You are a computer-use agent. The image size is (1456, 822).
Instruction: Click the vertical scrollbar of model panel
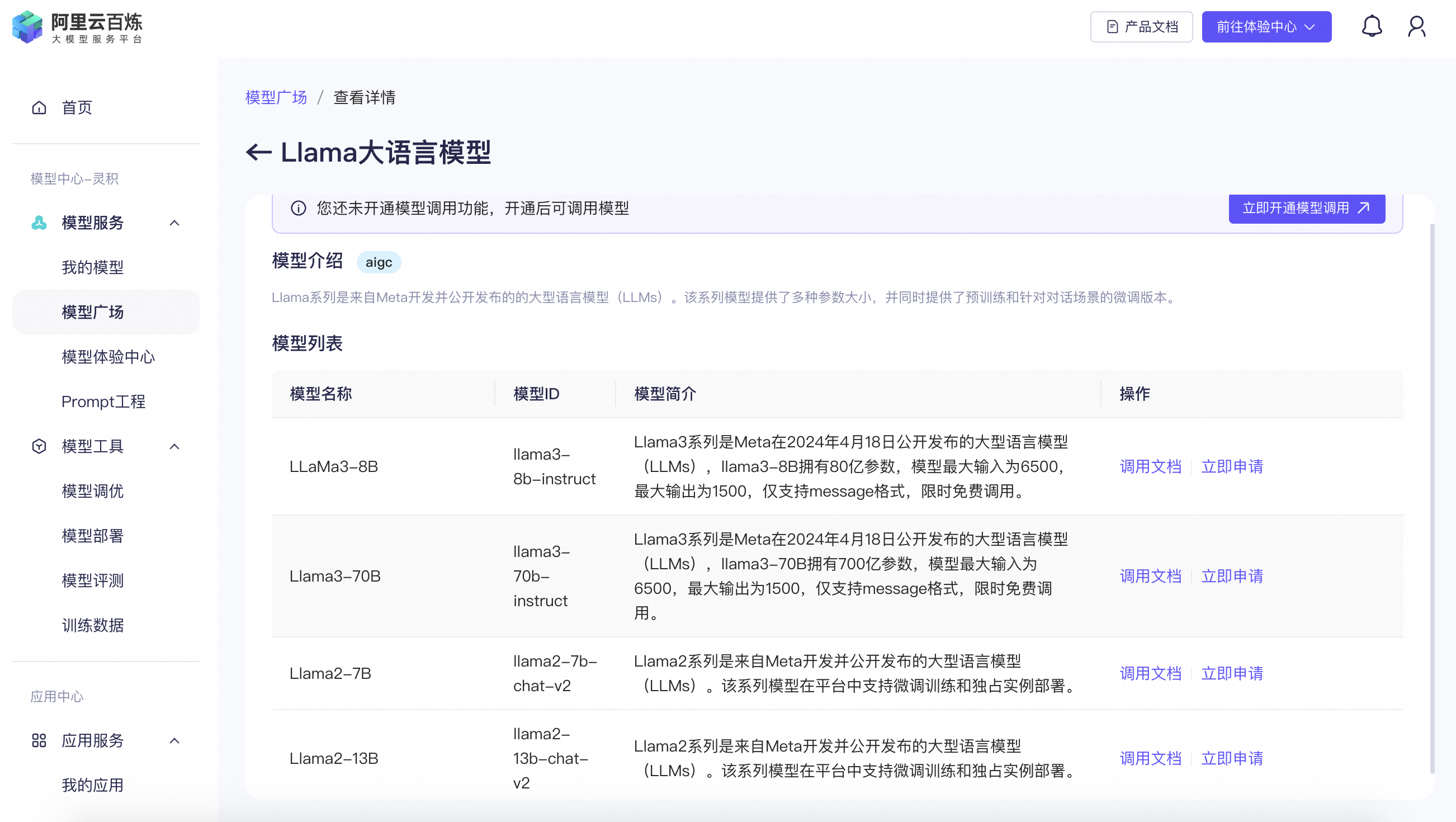click(x=1433, y=498)
